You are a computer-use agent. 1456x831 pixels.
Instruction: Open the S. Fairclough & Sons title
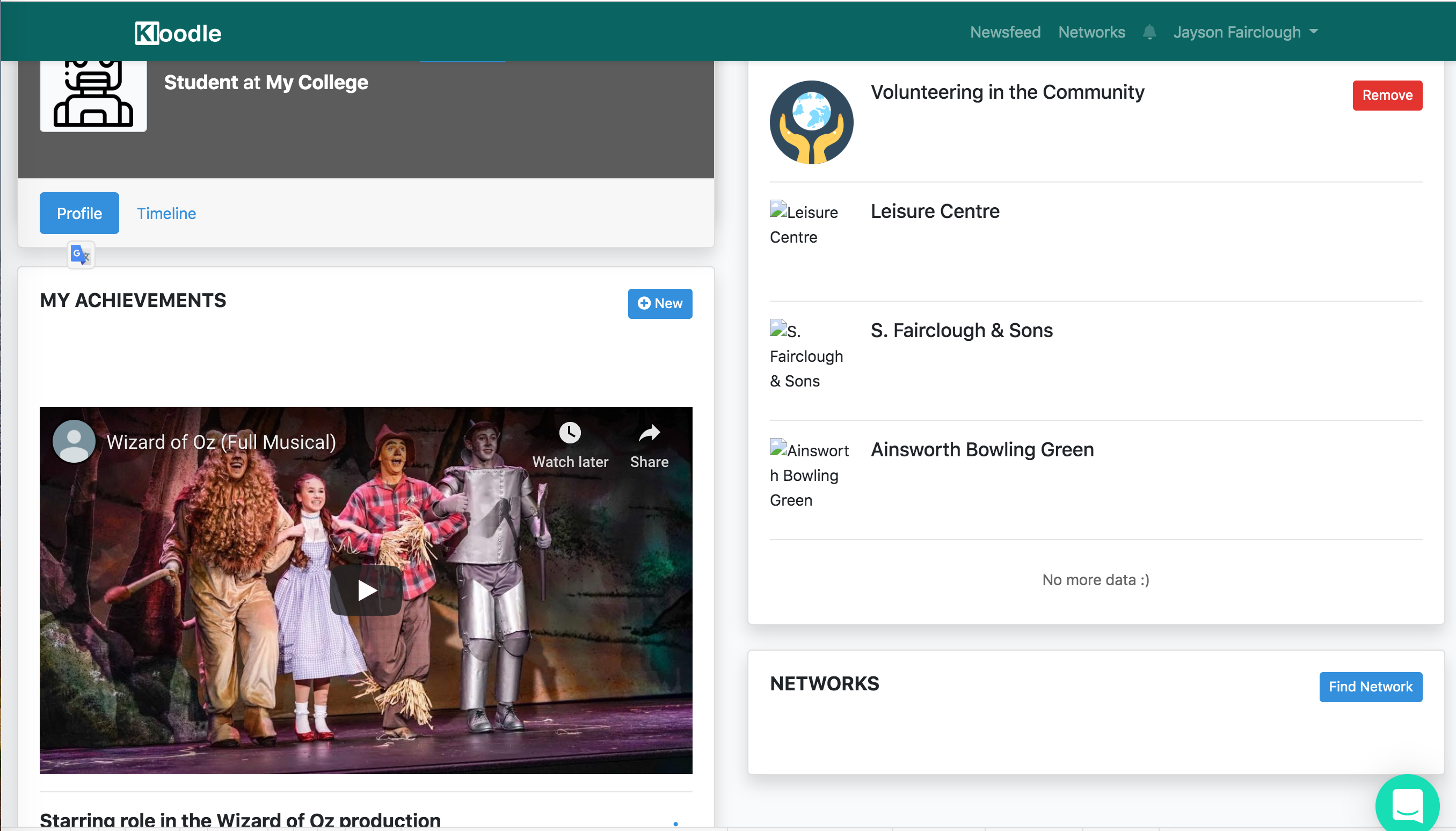click(x=962, y=331)
